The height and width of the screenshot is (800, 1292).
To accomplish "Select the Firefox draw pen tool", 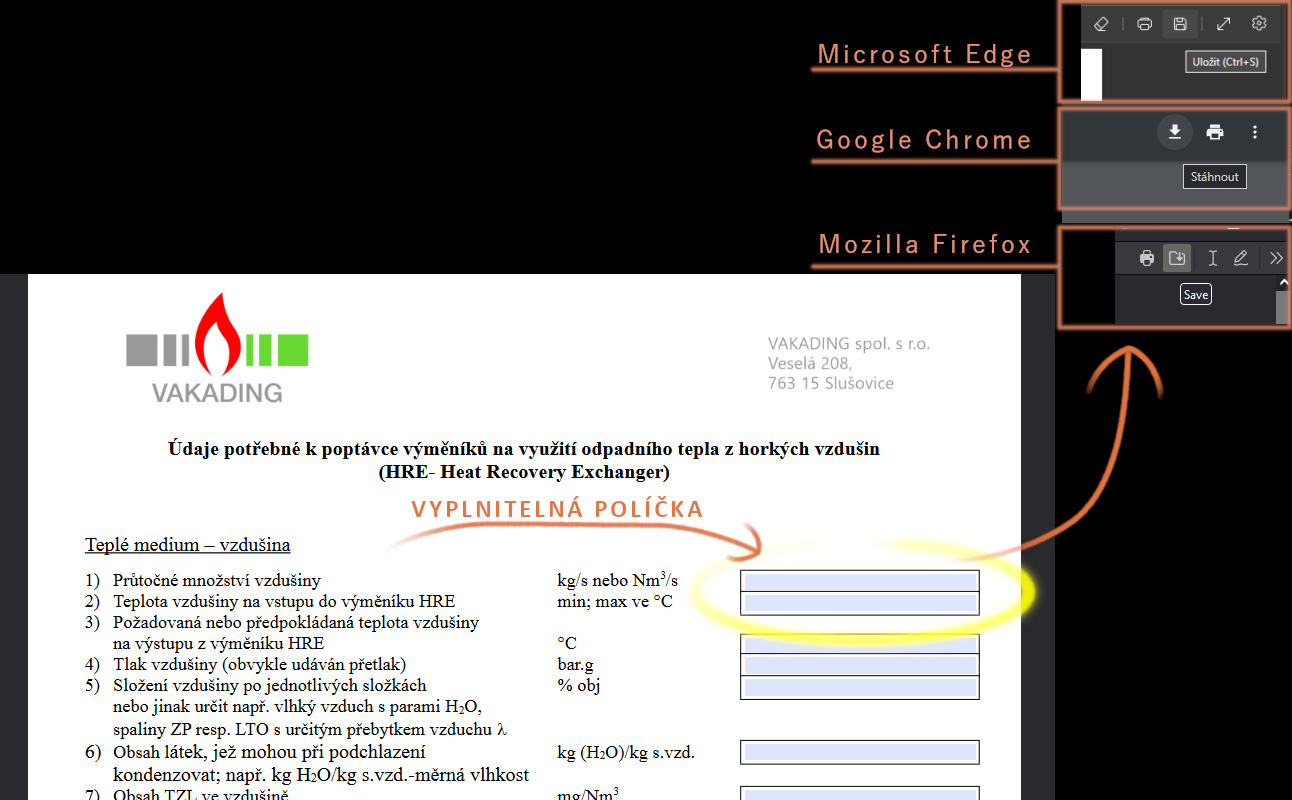I will click(1241, 258).
